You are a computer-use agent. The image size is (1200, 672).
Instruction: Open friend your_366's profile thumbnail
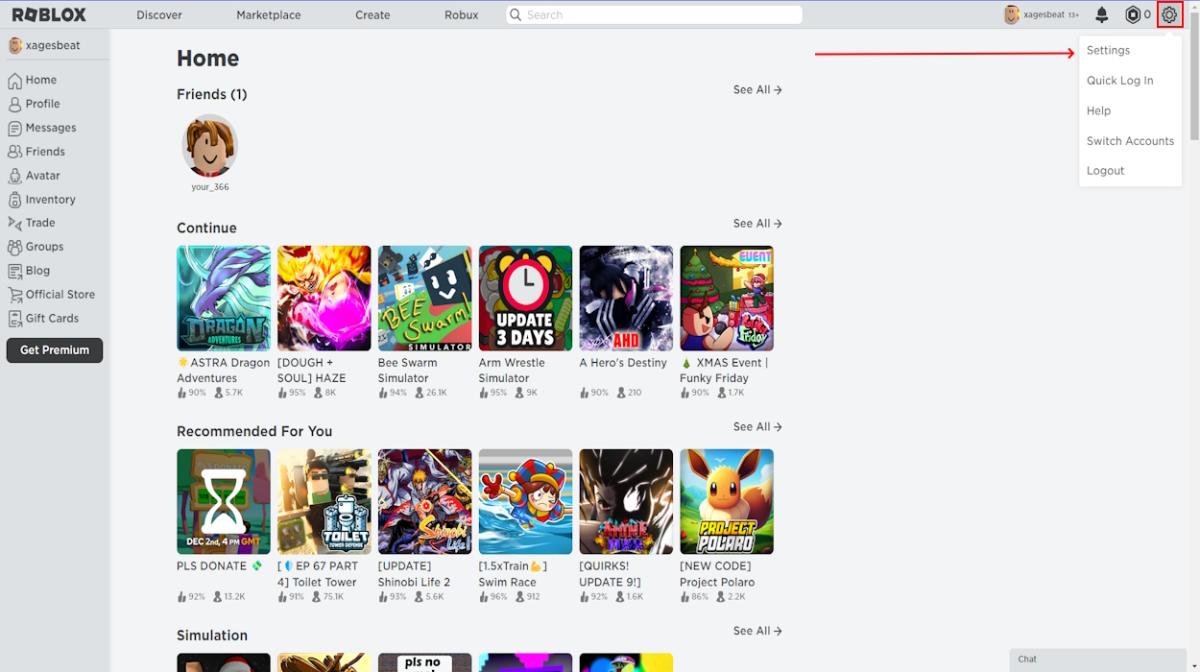tap(210, 148)
